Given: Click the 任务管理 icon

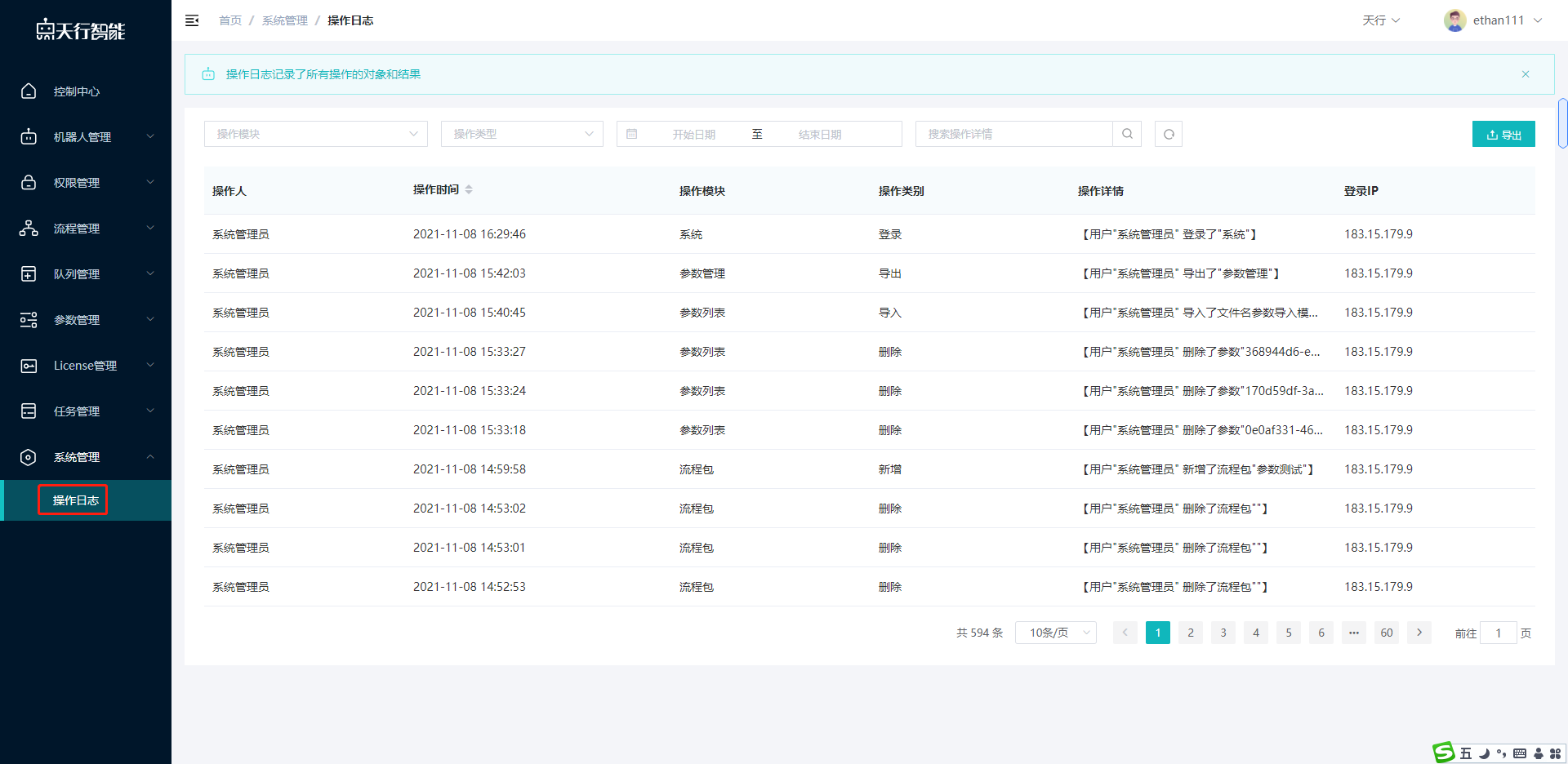Looking at the screenshot, I should click(29, 411).
